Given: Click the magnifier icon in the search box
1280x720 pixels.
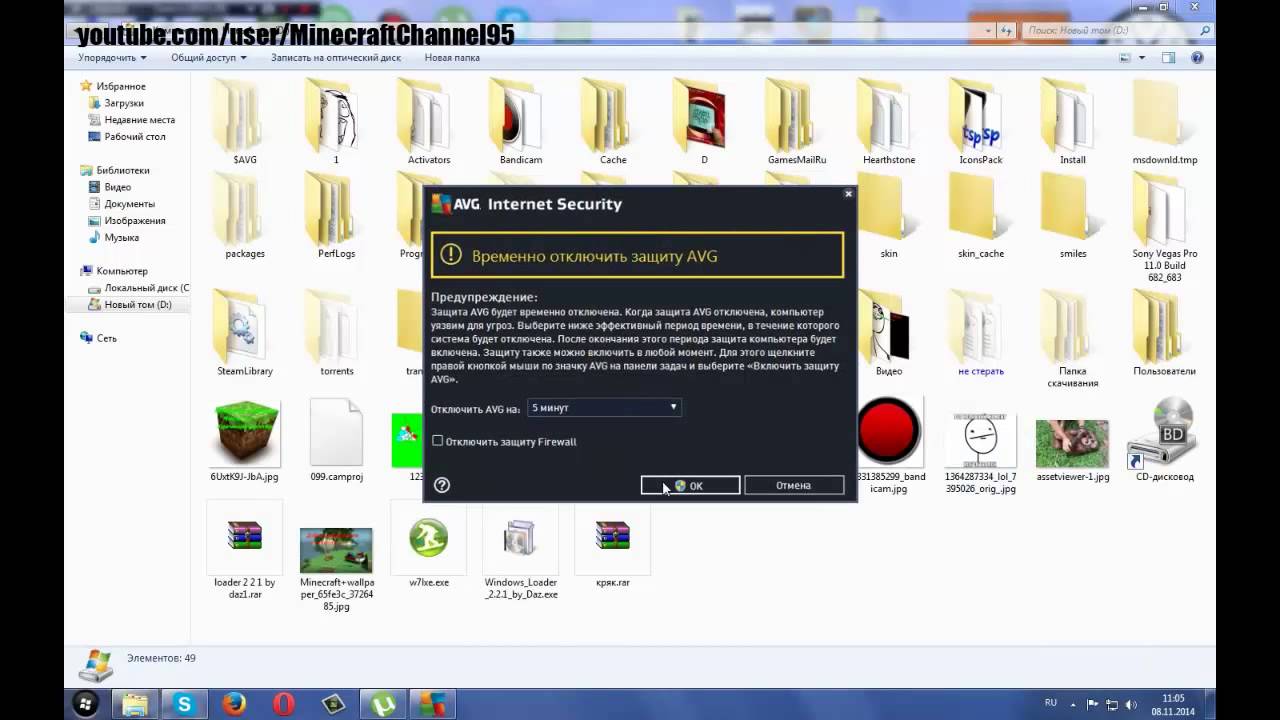Looking at the screenshot, I should (1205, 31).
